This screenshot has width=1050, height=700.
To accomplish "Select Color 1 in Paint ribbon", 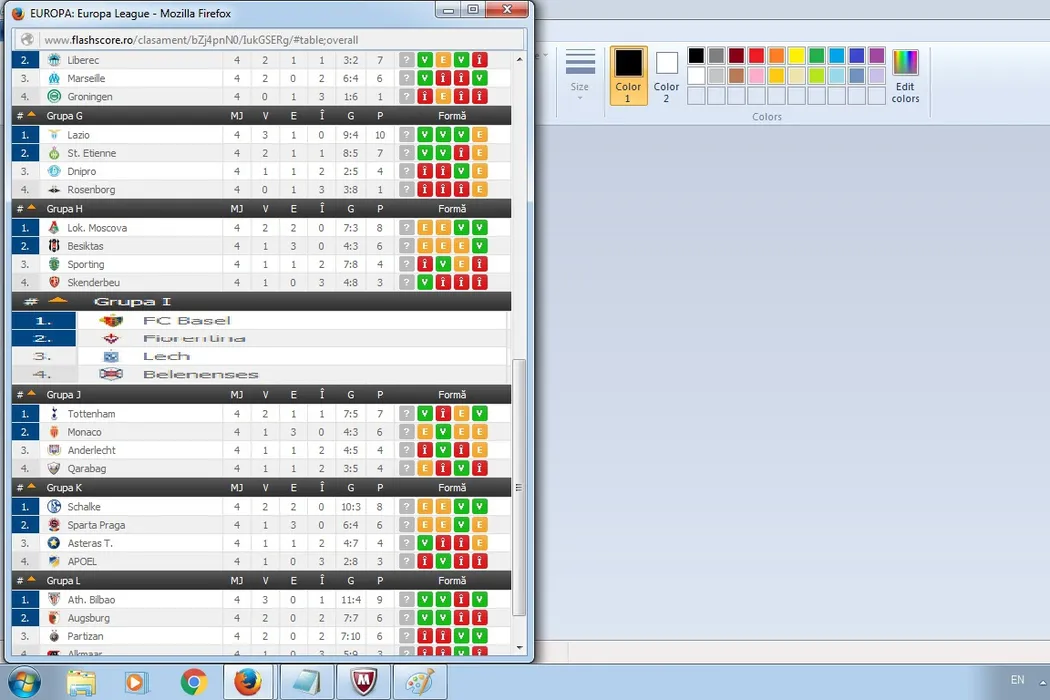I will (628, 75).
